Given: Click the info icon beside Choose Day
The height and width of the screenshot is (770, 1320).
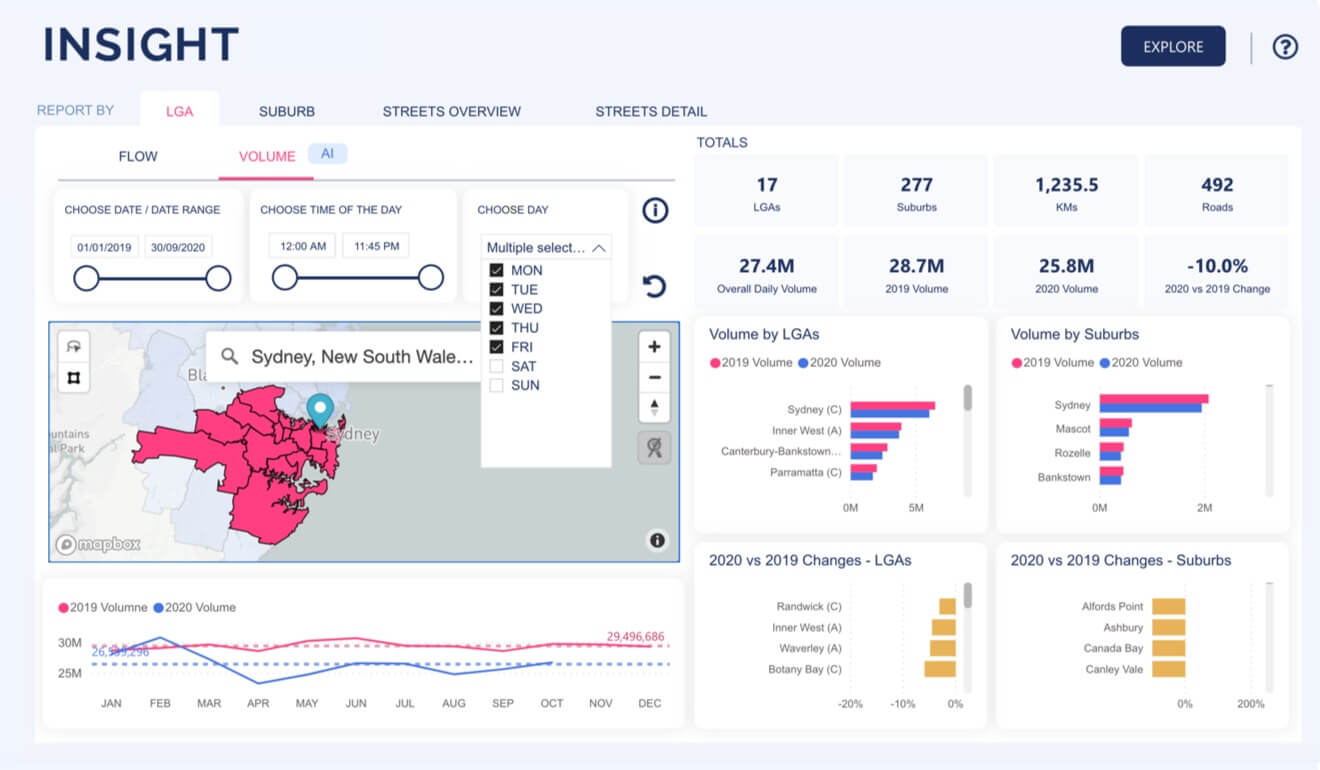Looking at the screenshot, I should point(655,210).
